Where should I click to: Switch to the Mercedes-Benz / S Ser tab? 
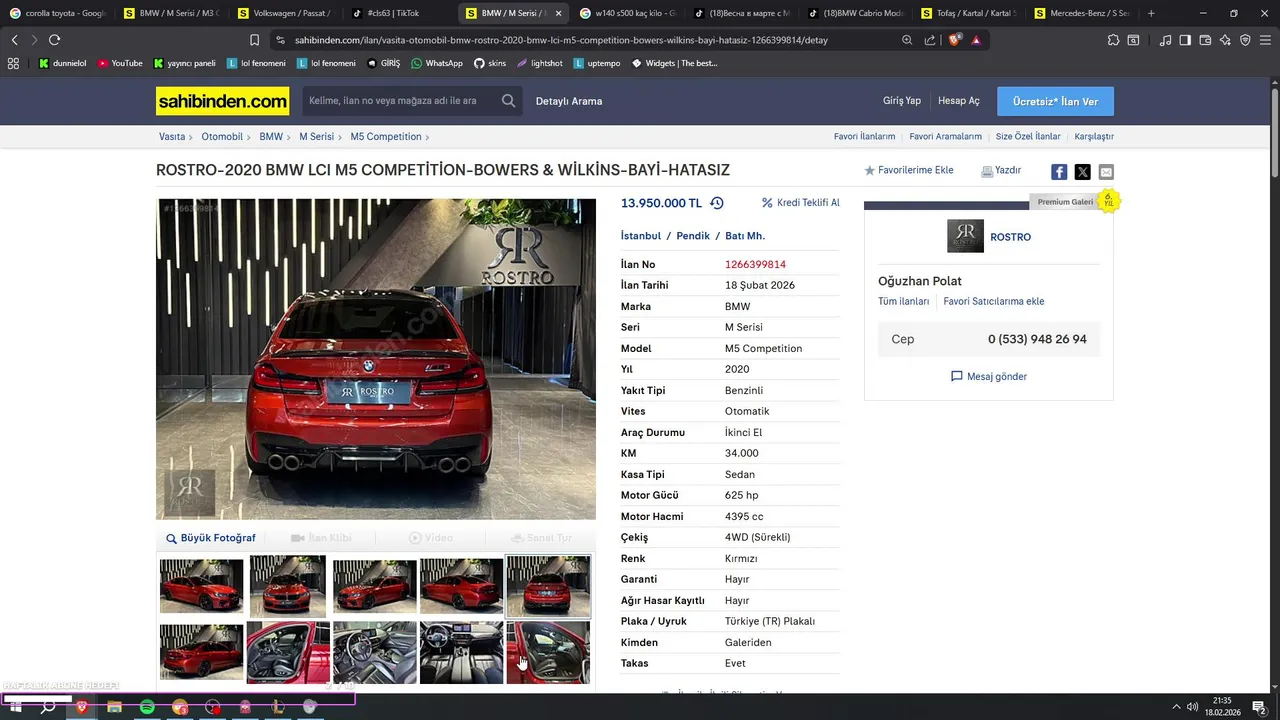(x=1085, y=13)
